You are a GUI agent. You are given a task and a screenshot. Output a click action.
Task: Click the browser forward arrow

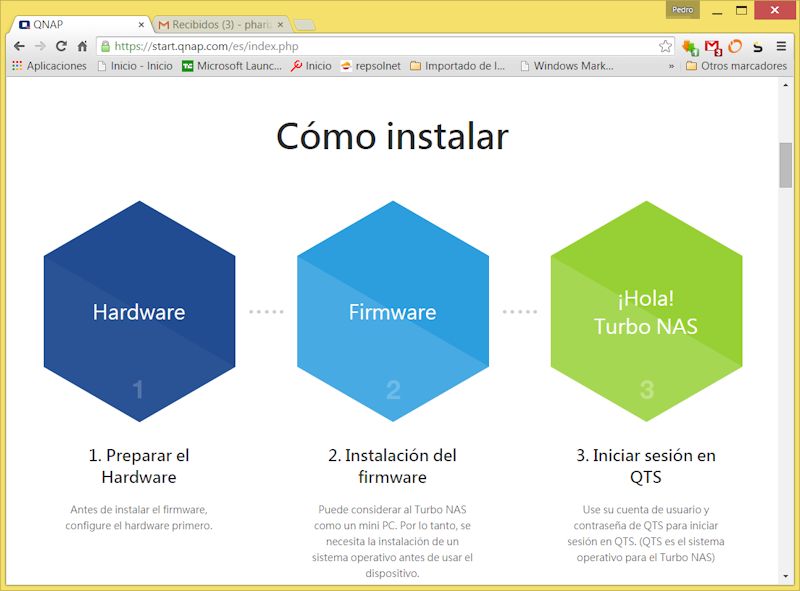pyautogui.click(x=40, y=46)
